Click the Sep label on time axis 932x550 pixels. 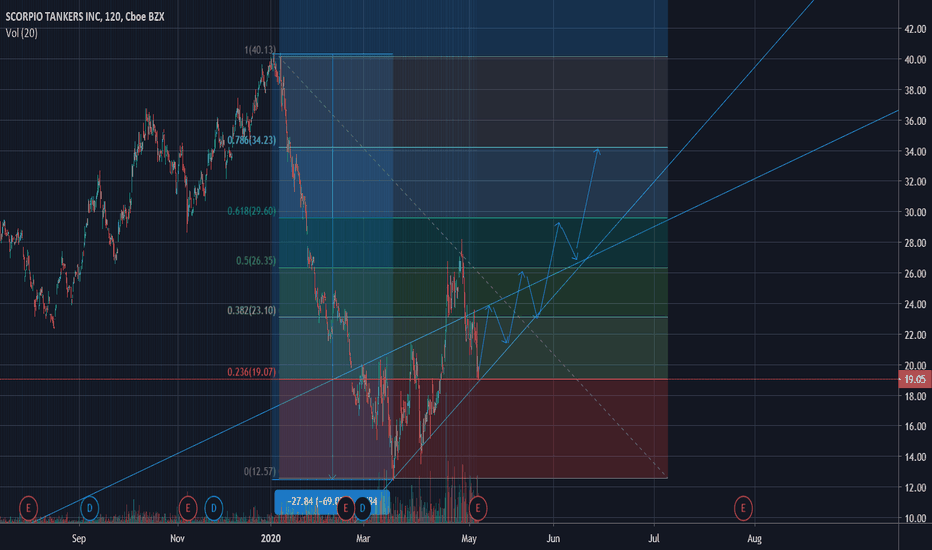coord(79,538)
